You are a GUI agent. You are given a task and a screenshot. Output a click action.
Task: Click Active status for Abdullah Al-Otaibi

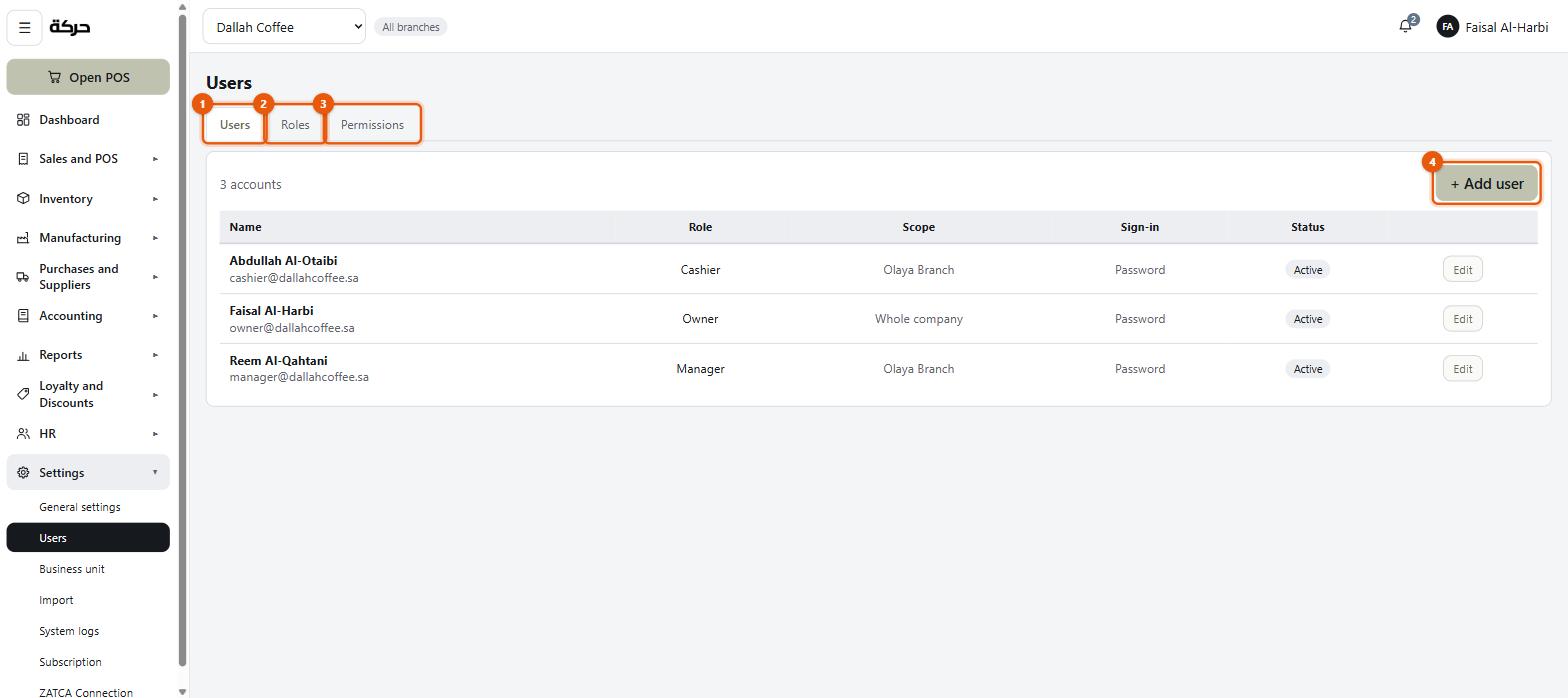tap(1307, 270)
